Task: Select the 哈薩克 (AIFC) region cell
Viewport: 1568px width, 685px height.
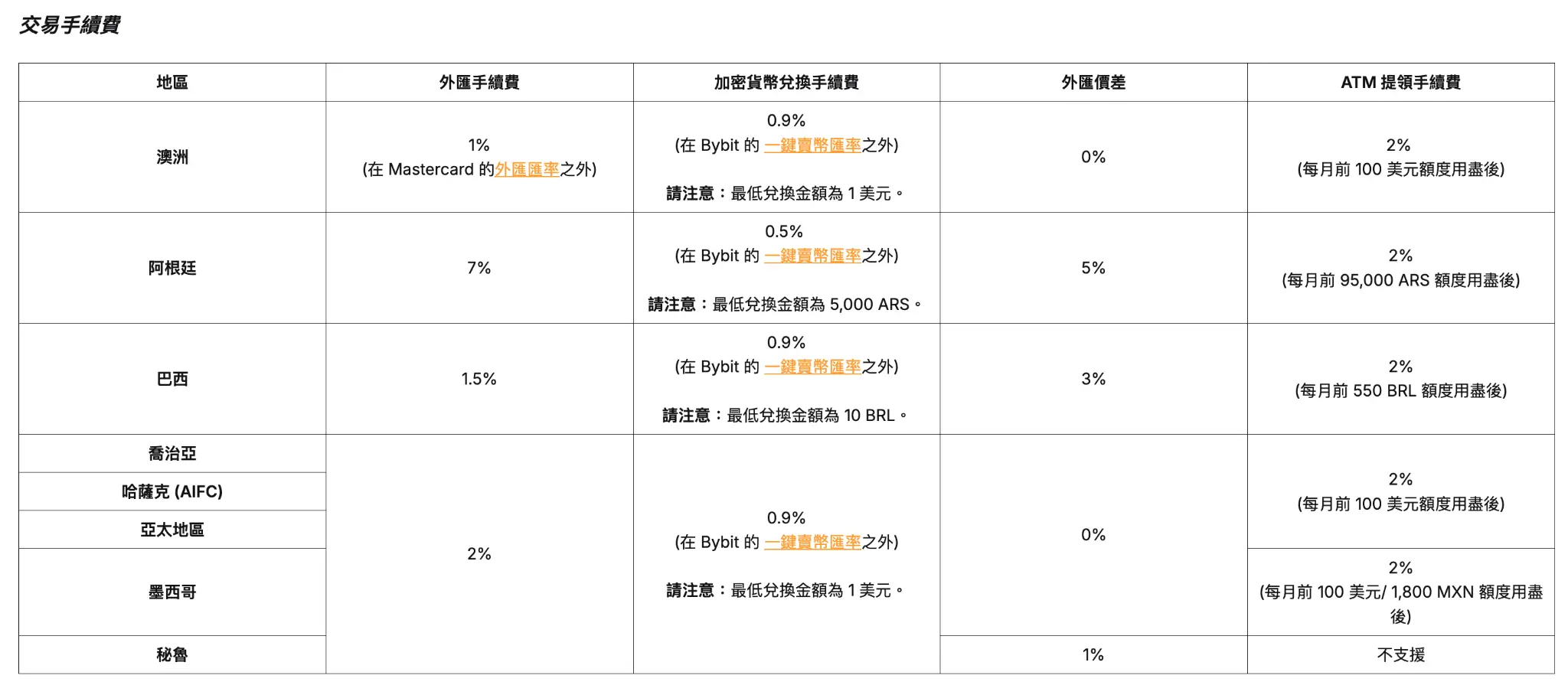Action: click(x=172, y=491)
